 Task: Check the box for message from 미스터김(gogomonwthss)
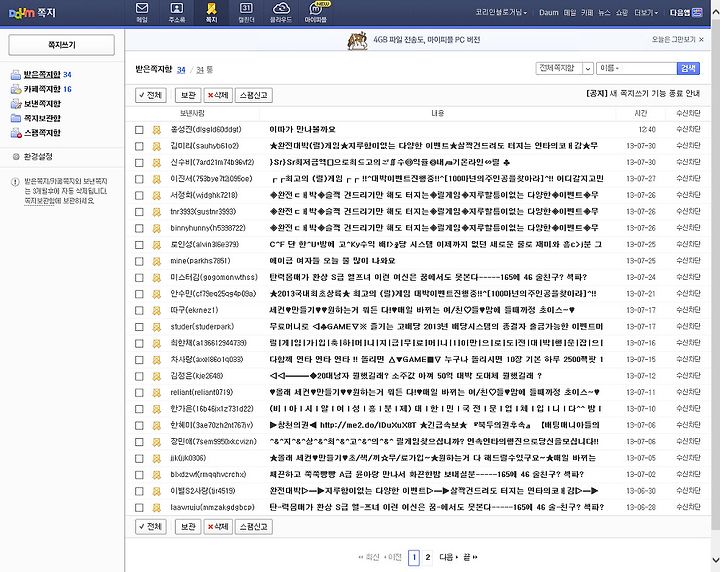pyautogui.click(x=139, y=278)
